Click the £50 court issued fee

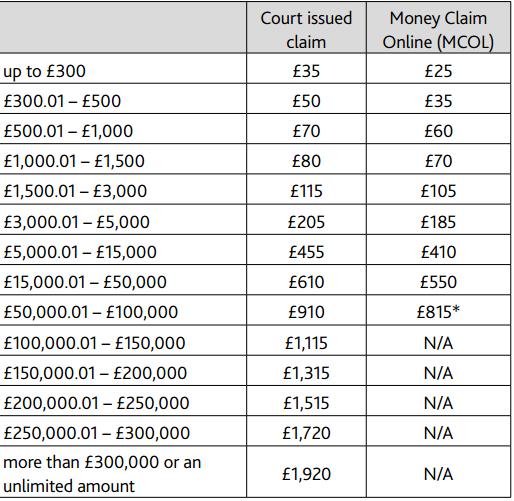click(306, 101)
